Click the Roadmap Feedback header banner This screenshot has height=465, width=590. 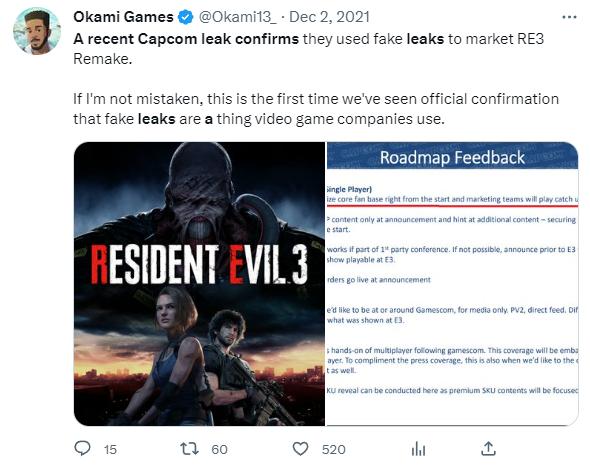coord(452,156)
